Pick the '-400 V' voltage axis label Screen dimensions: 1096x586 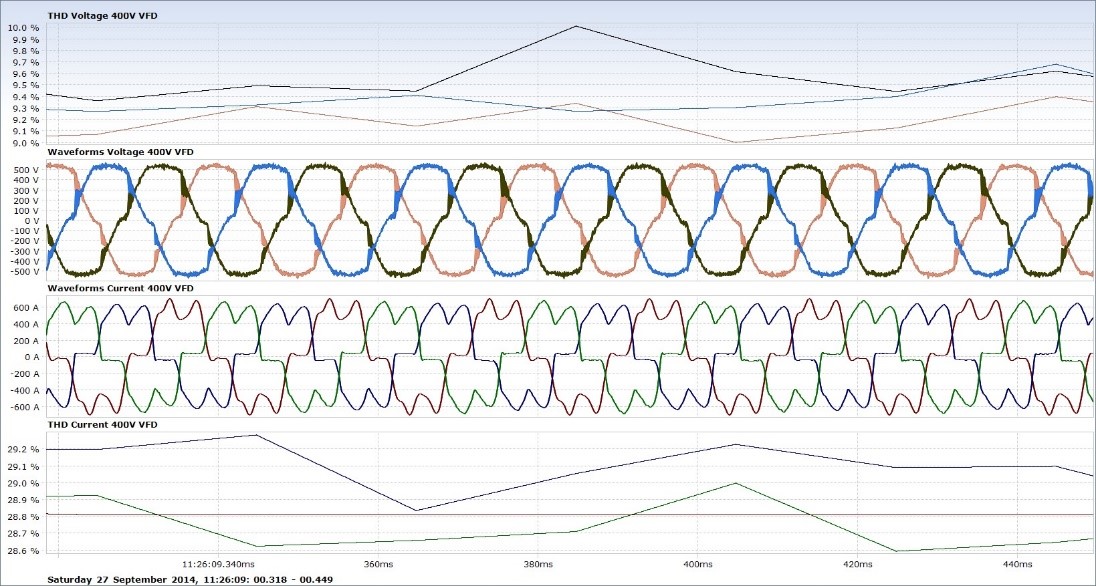[26, 262]
